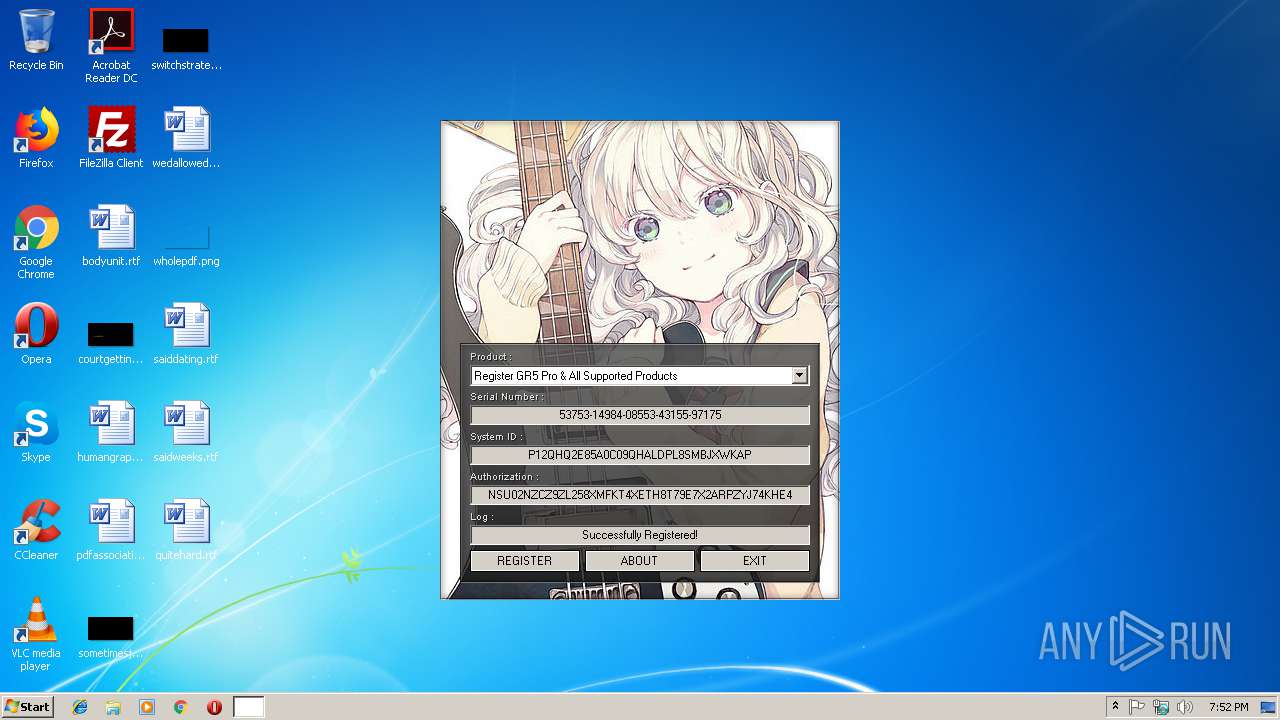
Task: Click the network tray icon
Action: pyautogui.click(x=1161, y=707)
